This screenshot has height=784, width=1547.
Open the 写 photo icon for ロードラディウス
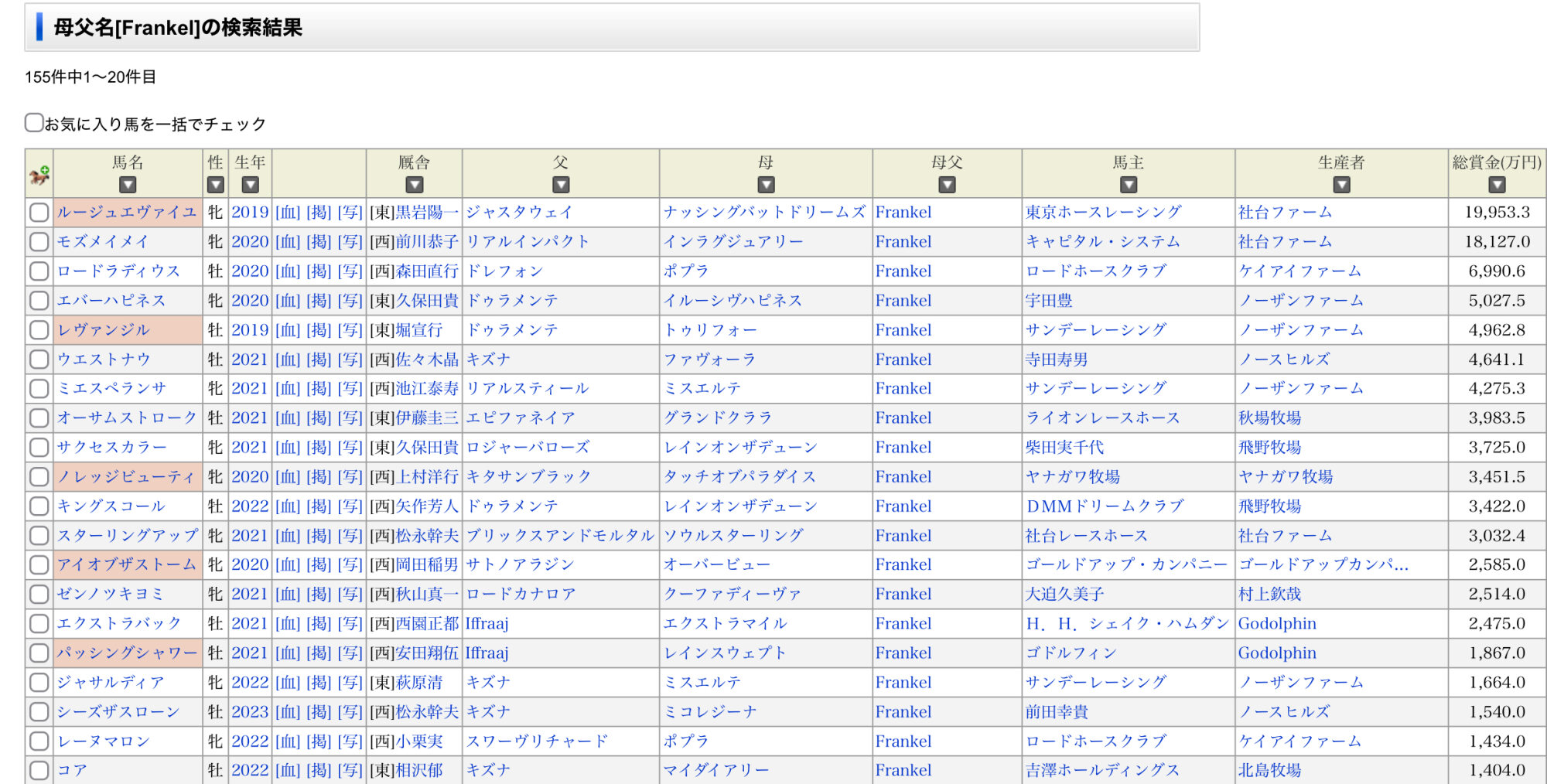(x=350, y=271)
